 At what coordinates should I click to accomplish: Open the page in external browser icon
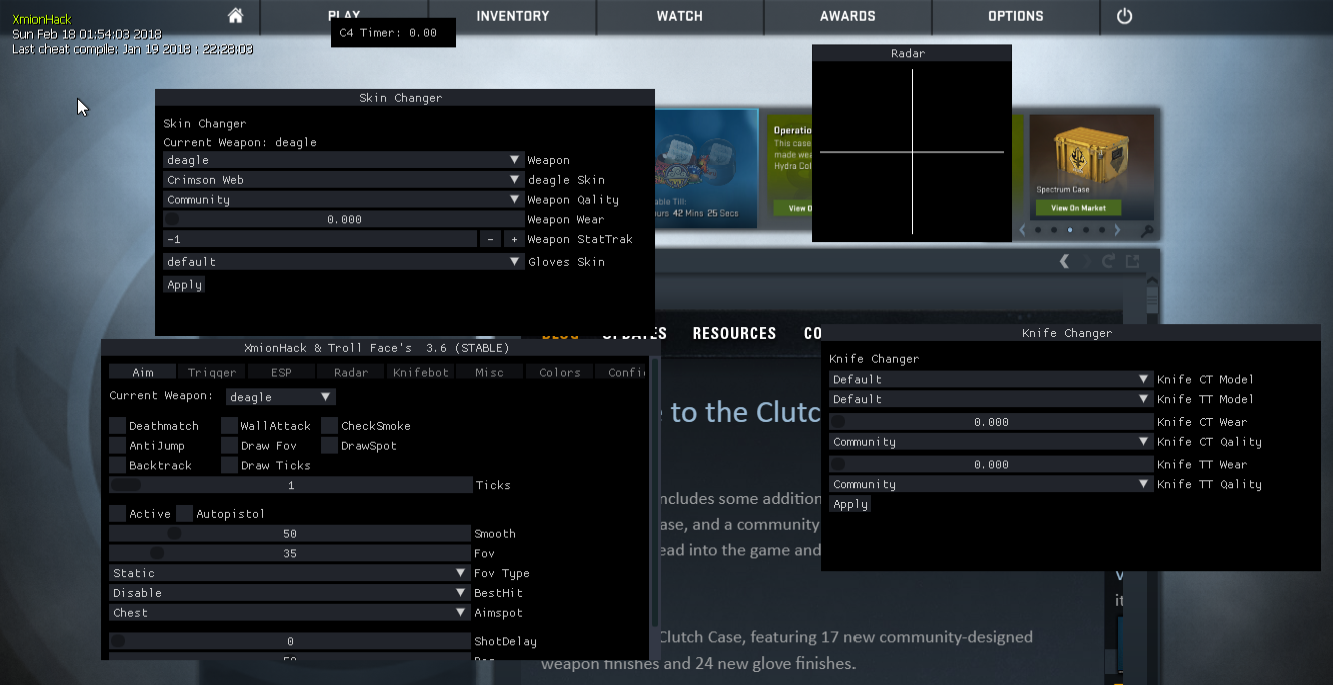coord(1132,261)
